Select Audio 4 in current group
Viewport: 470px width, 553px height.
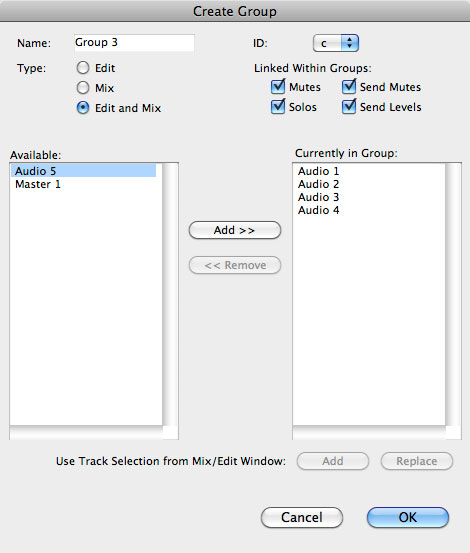(x=369, y=210)
